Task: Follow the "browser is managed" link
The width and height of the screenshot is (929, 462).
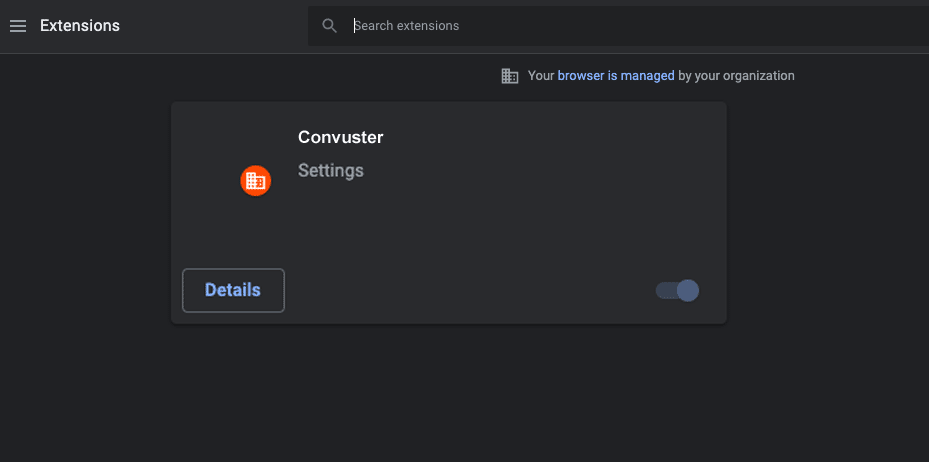Action: pyautogui.click(x=616, y=76)
